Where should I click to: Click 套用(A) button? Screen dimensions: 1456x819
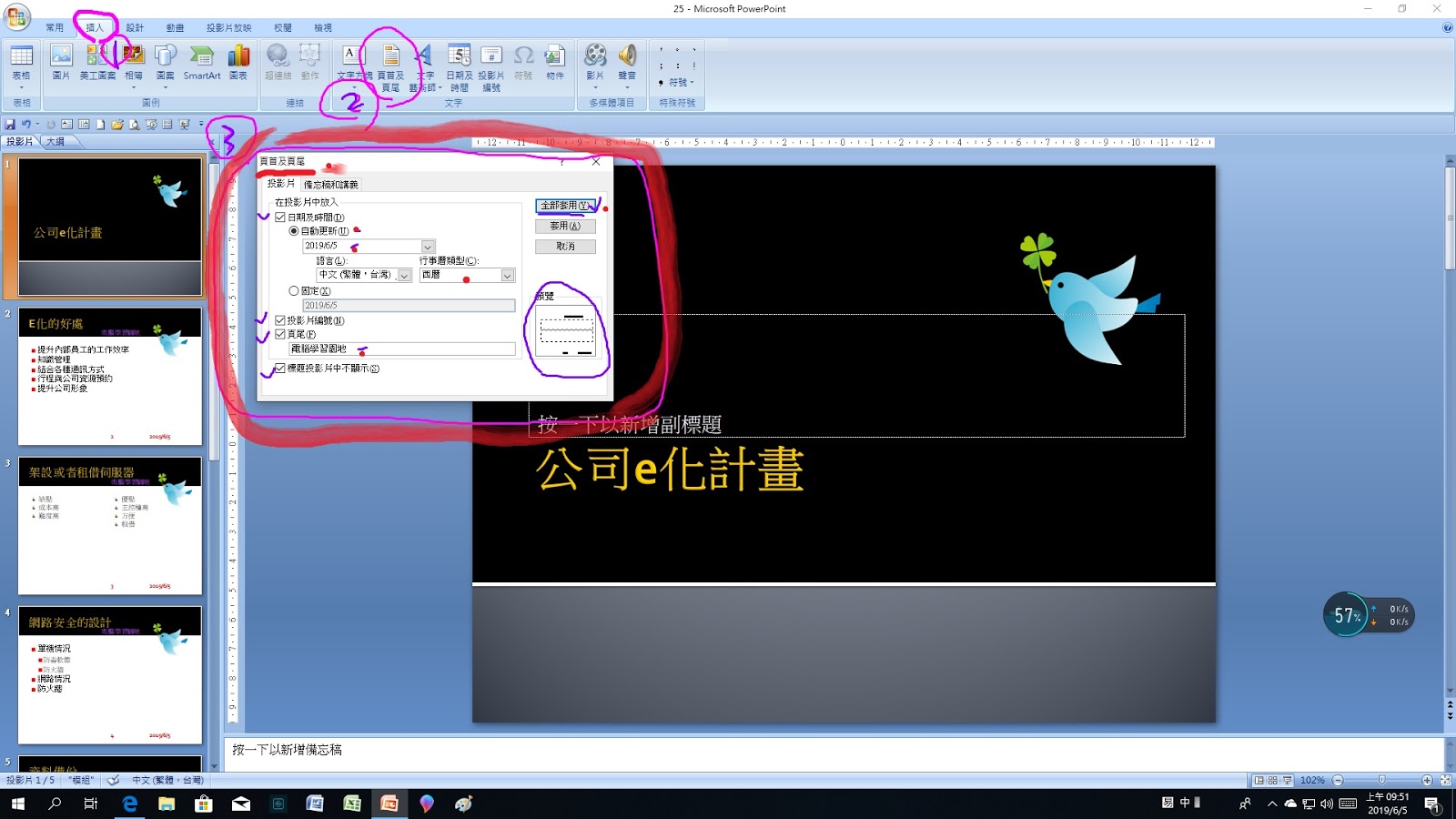(565, 226)
